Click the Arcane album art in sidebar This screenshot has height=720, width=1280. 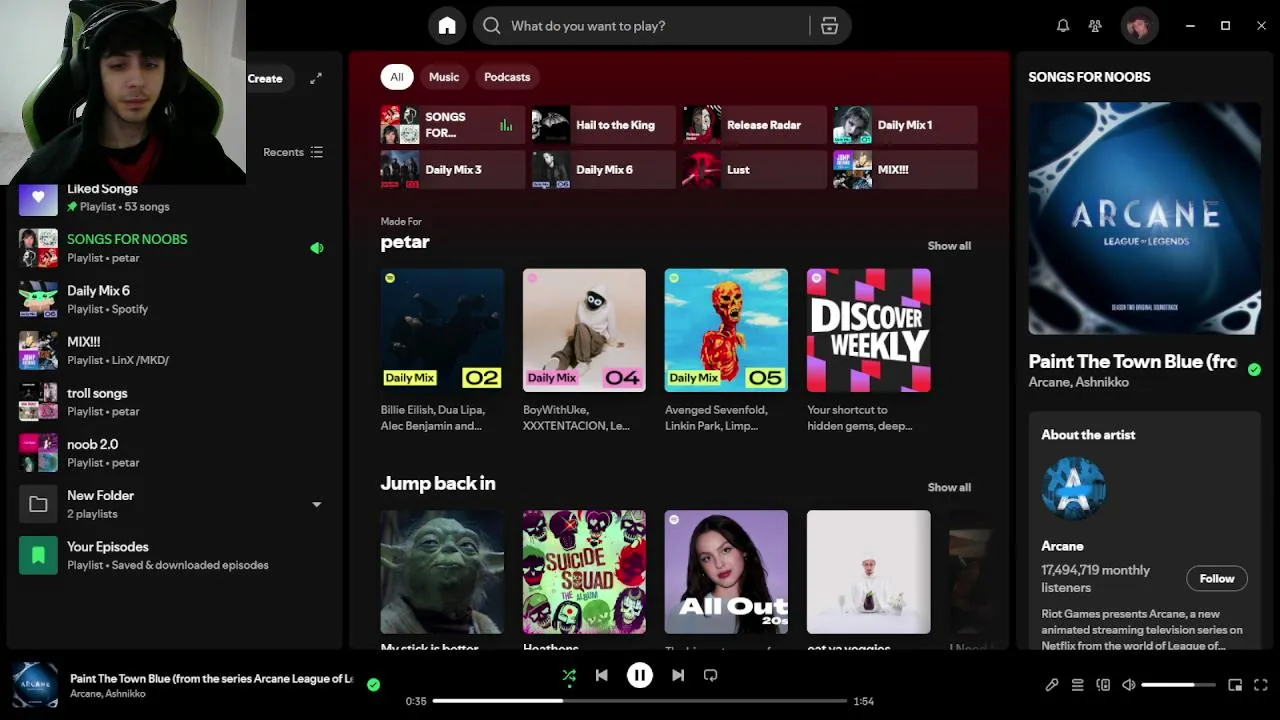coord(1145,218)
